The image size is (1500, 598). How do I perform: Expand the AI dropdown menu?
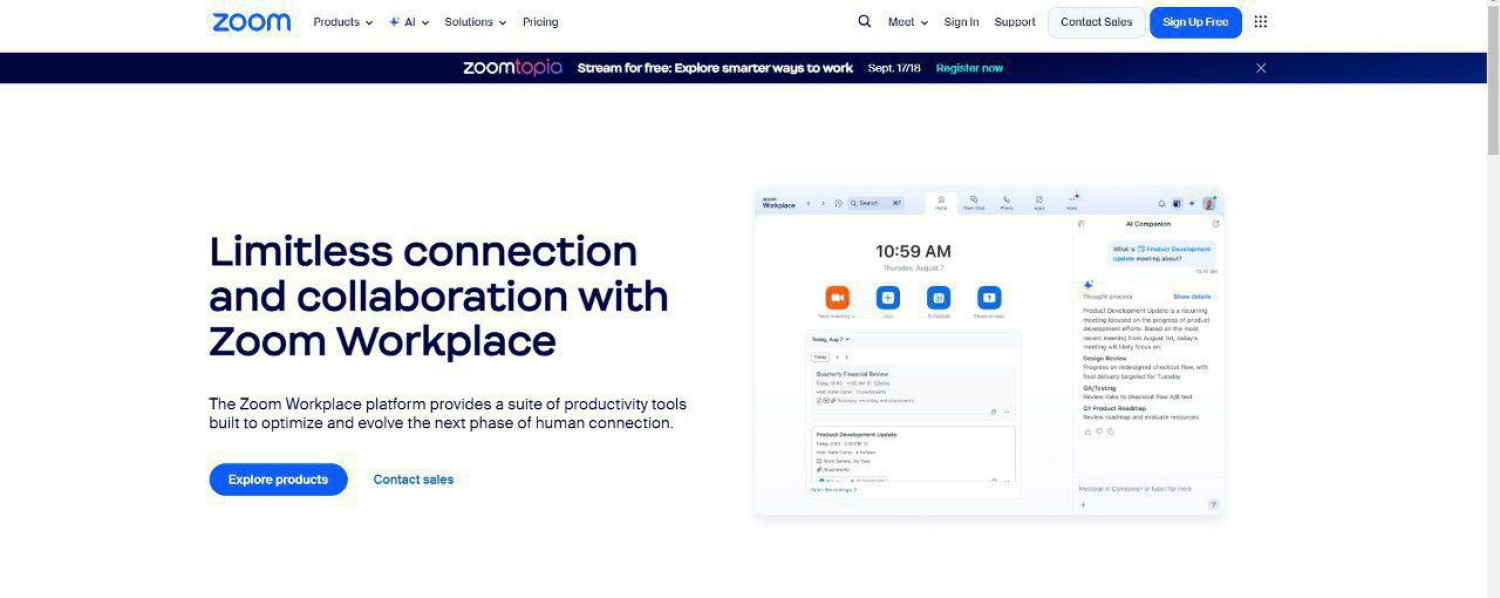[409, 22]
